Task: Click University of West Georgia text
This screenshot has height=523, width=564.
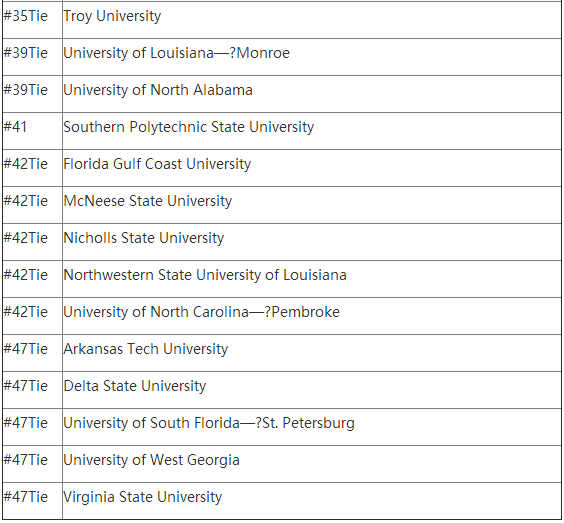Action: [x=151, y=460]
